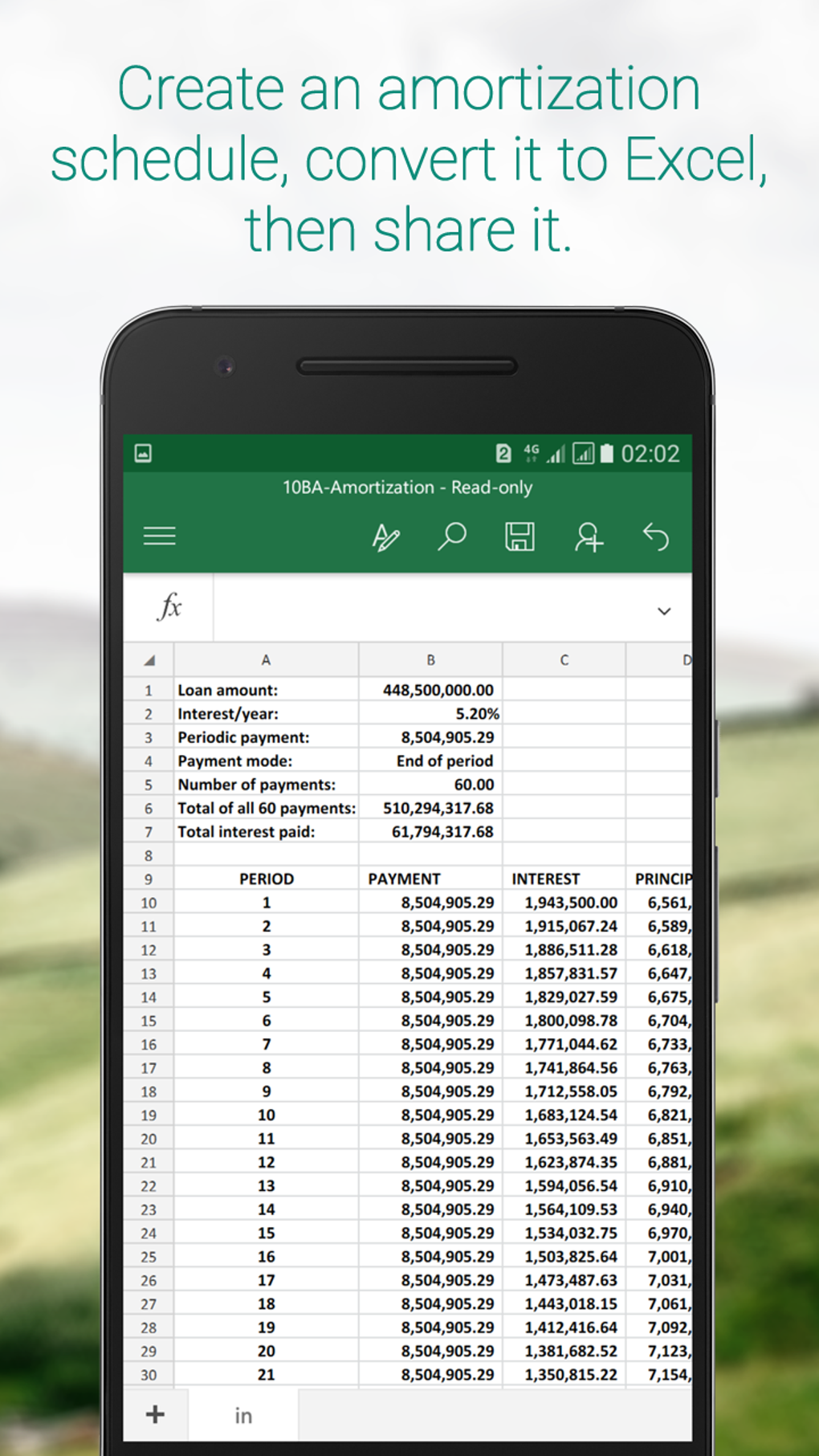Select the "Total interest paid:" cell

266,832
